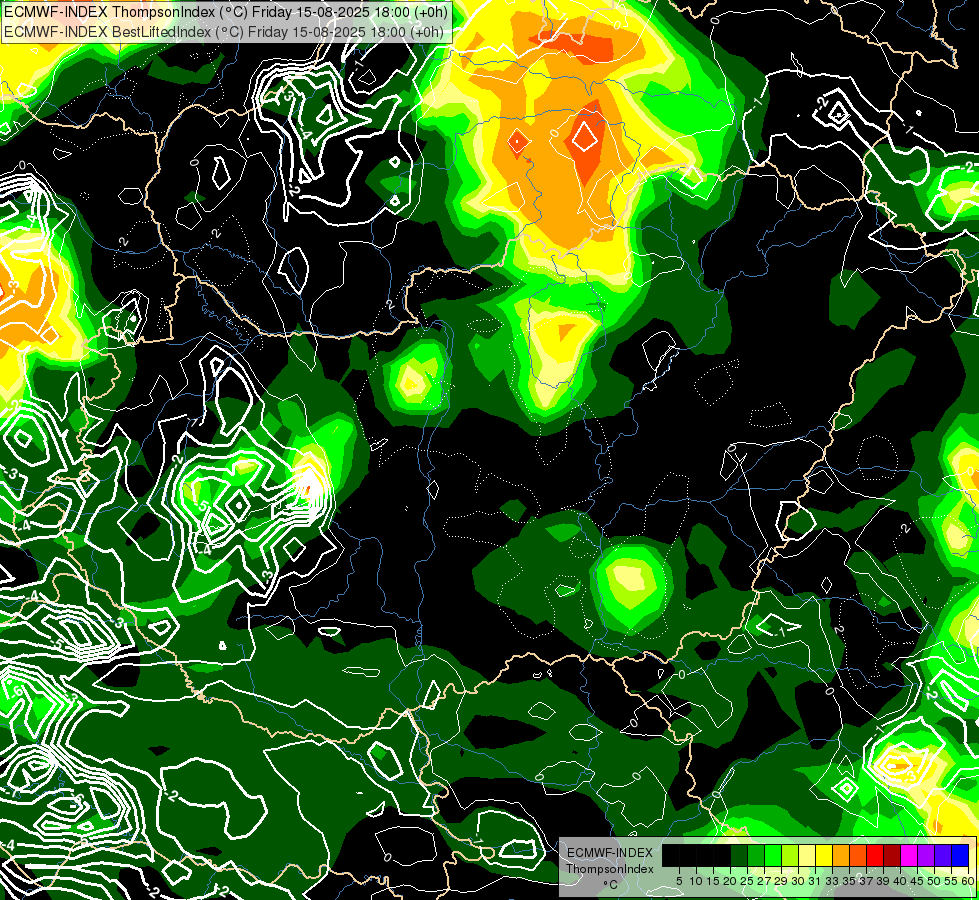Select the indigo 50–55 legend swatch
Image resolution: width=979 pixels, height=900 pixels.
[943, 855]
